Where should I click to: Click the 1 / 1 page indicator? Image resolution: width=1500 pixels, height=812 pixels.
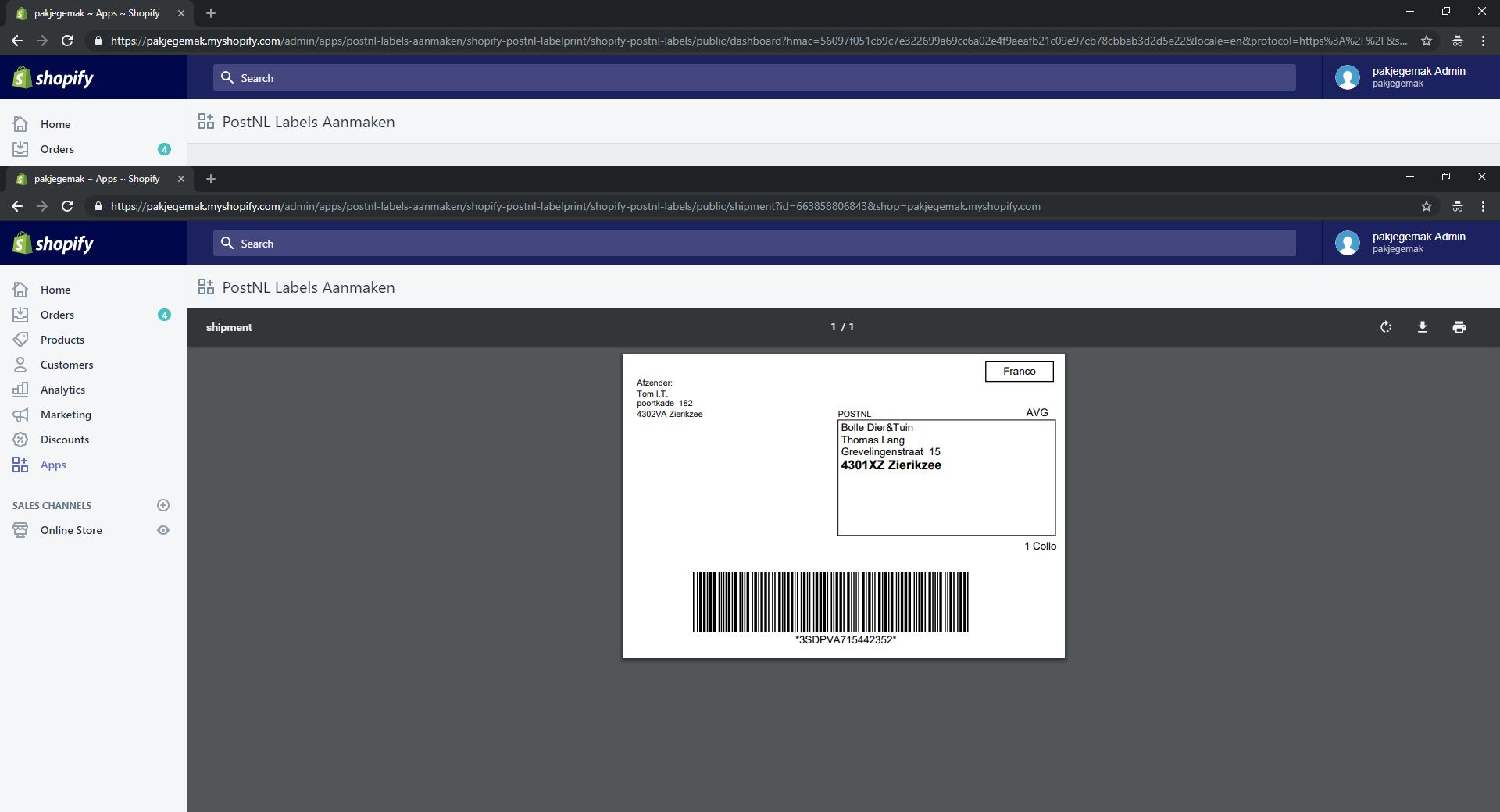842,327
